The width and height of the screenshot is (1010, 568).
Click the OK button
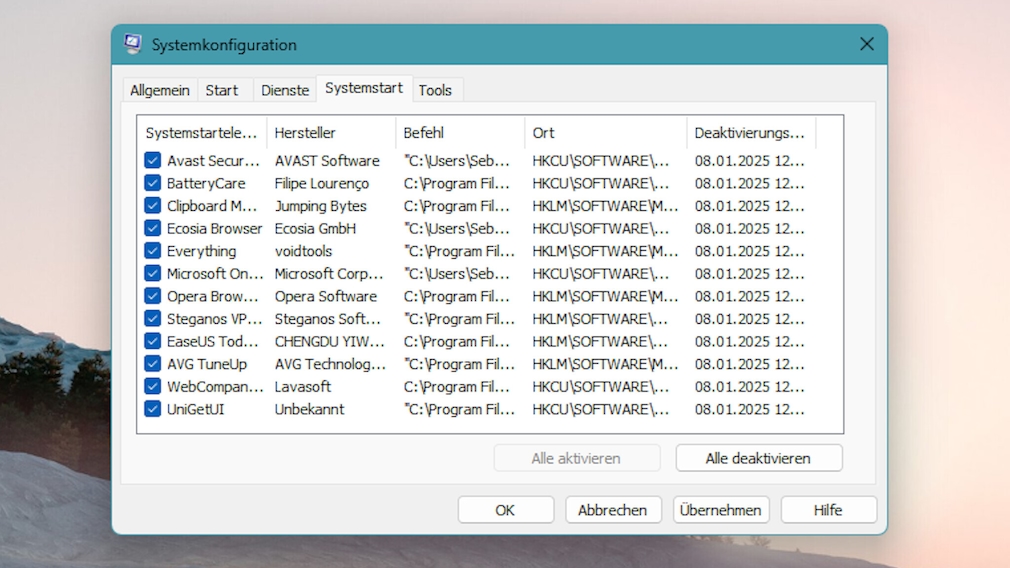tap(505, 510)
